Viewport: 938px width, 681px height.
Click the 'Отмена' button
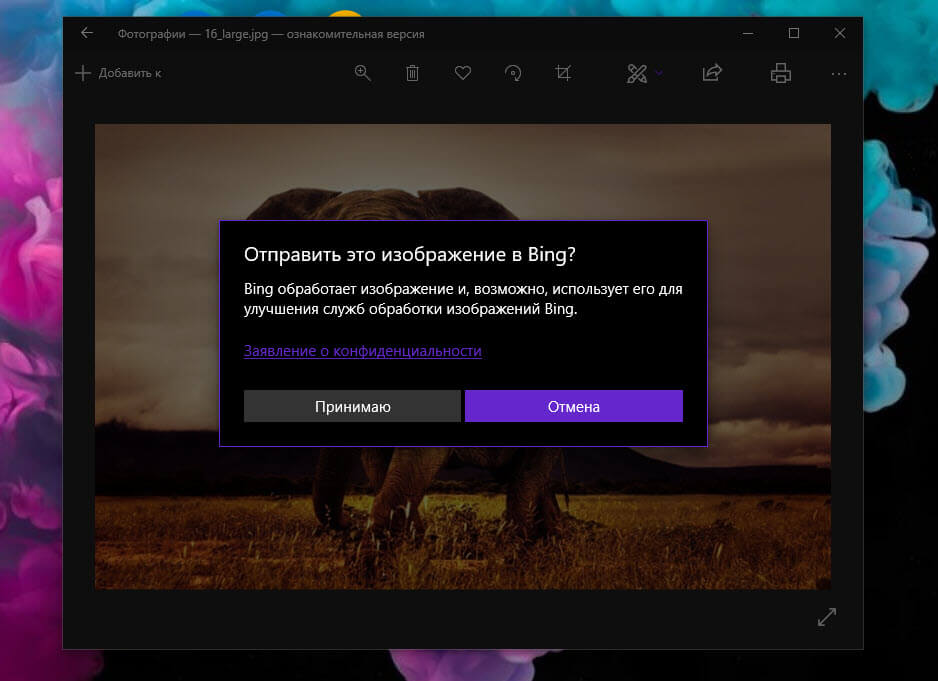574,406
